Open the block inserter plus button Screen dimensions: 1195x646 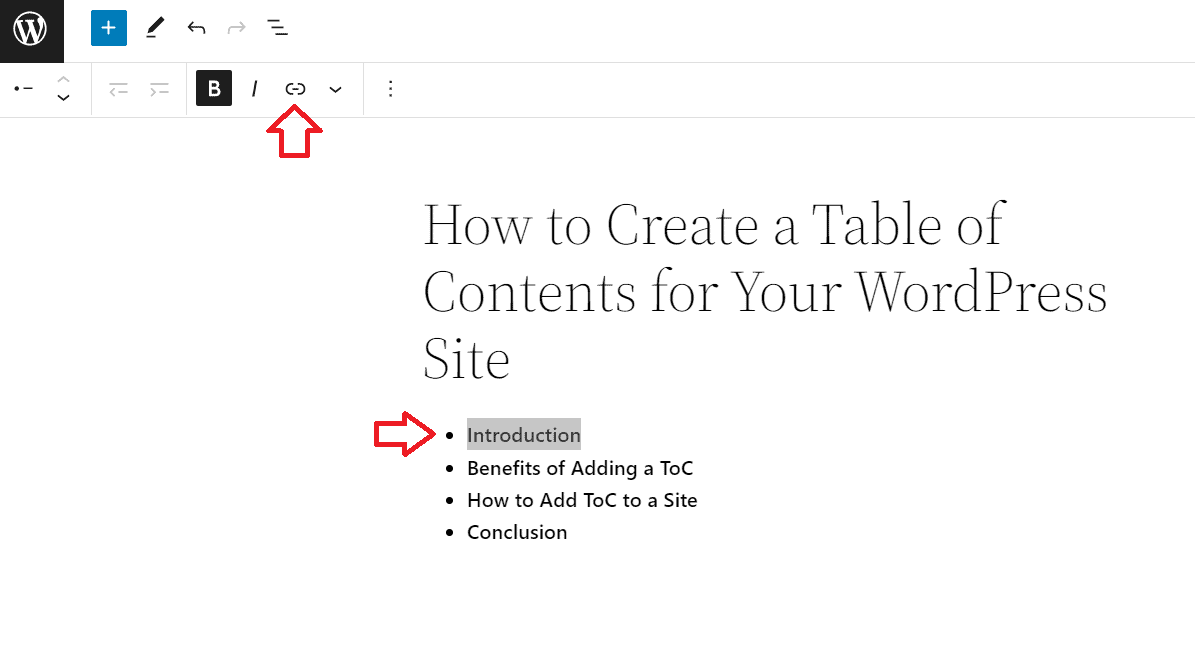[x=109, y=28]
